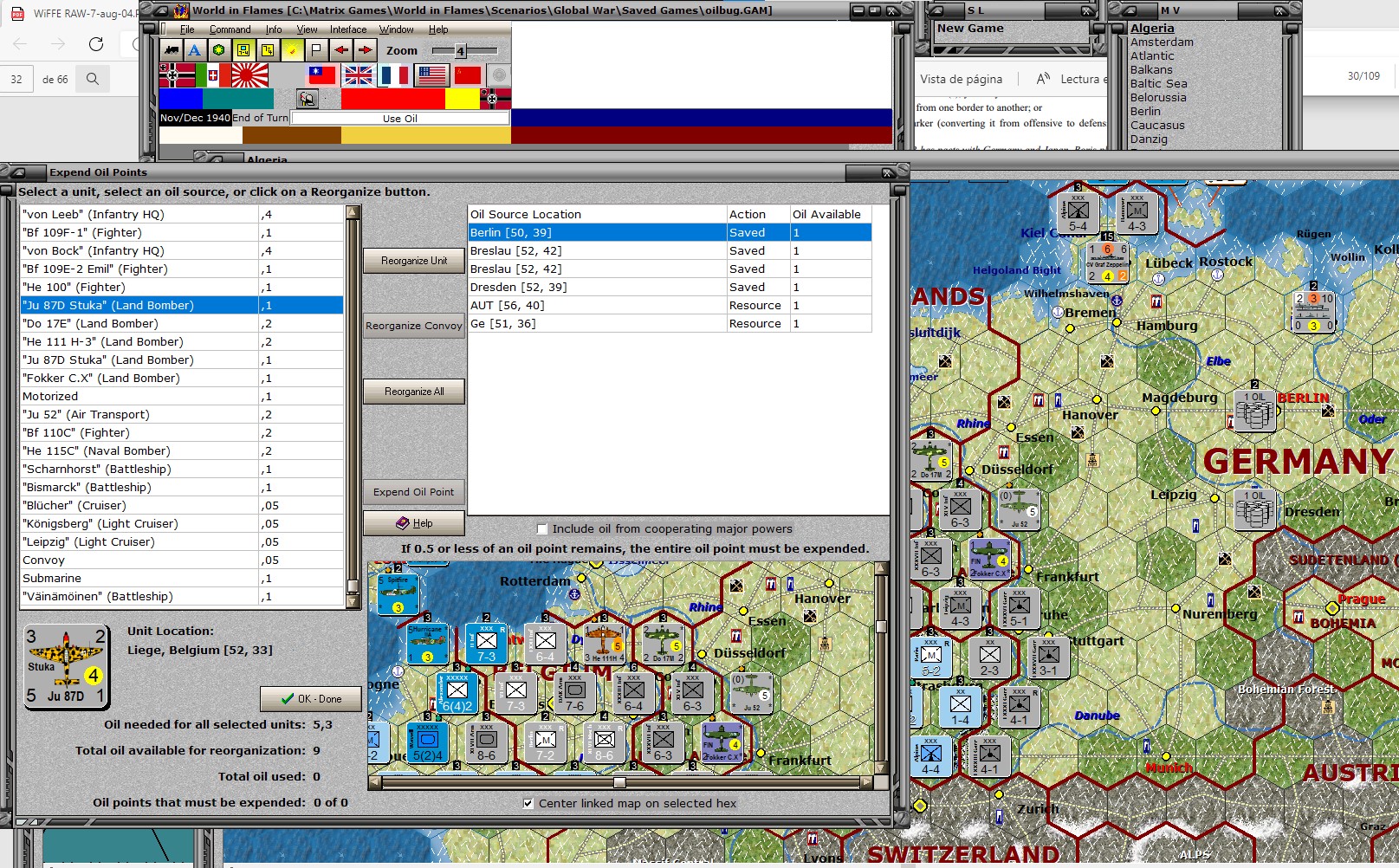
Task: Select the Nationalist China flag icon
Action: [322, 75]
